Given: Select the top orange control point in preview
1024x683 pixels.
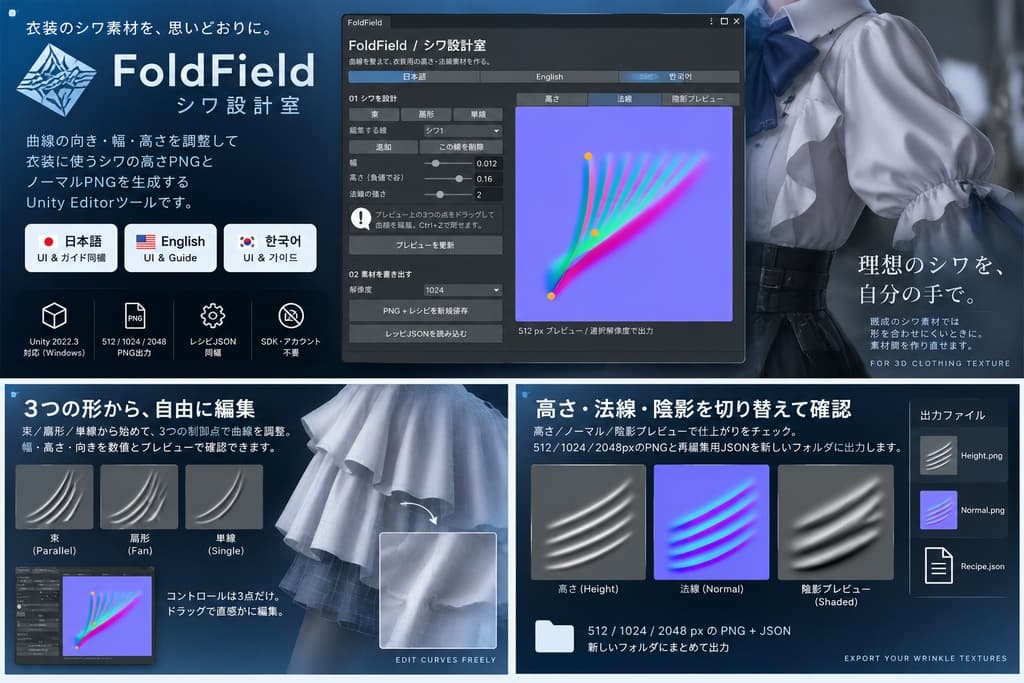Looking at the screenshot, I should pos(588,156).
